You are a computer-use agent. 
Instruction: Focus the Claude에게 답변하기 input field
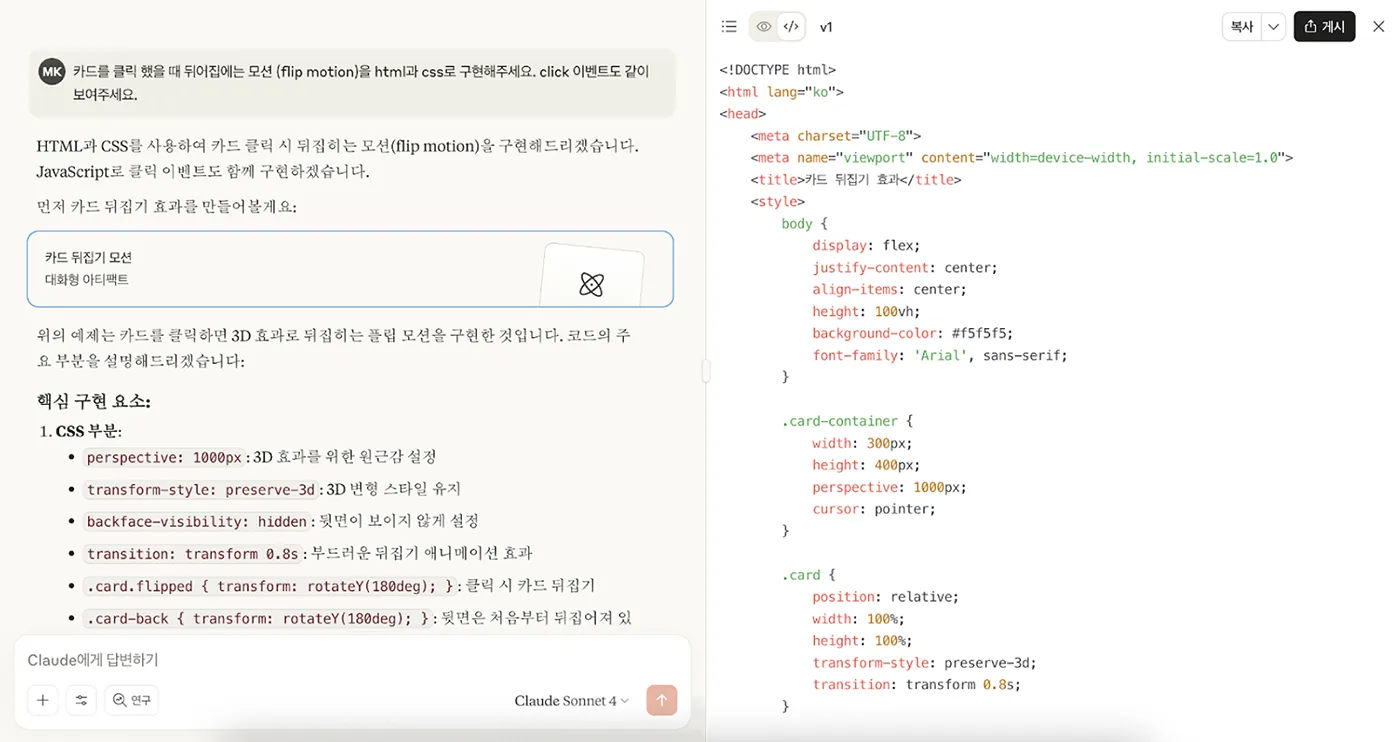pos(350,660)
